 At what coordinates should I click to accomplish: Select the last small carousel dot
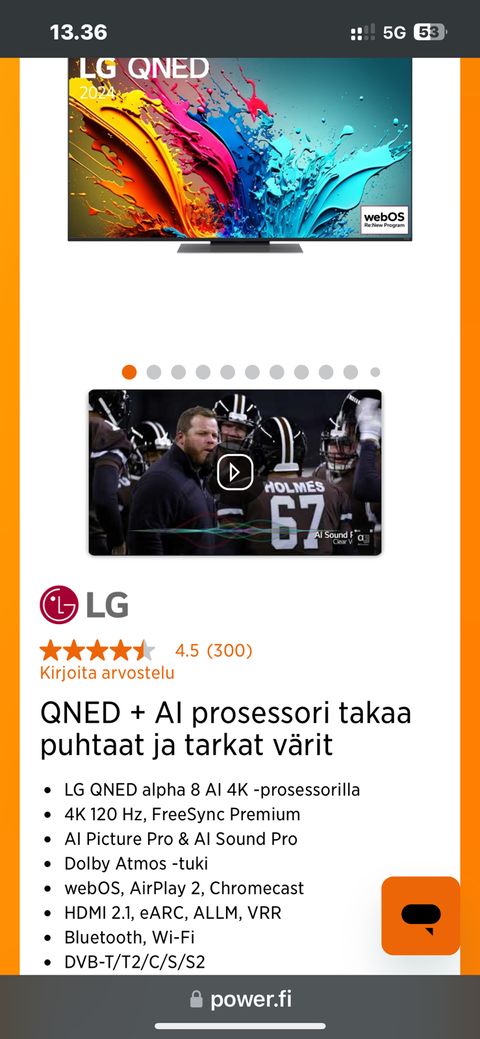(x=375, y=372)
